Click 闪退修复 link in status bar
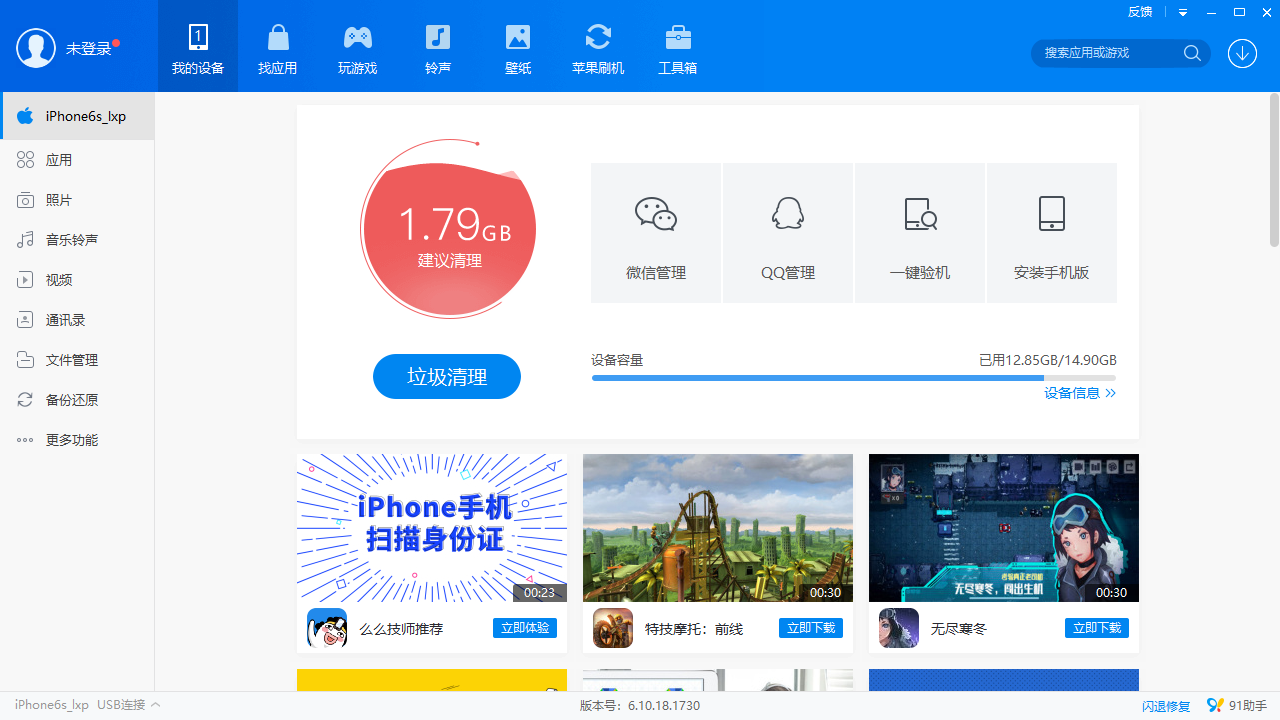1280x720 pixels. point(1165,705)
